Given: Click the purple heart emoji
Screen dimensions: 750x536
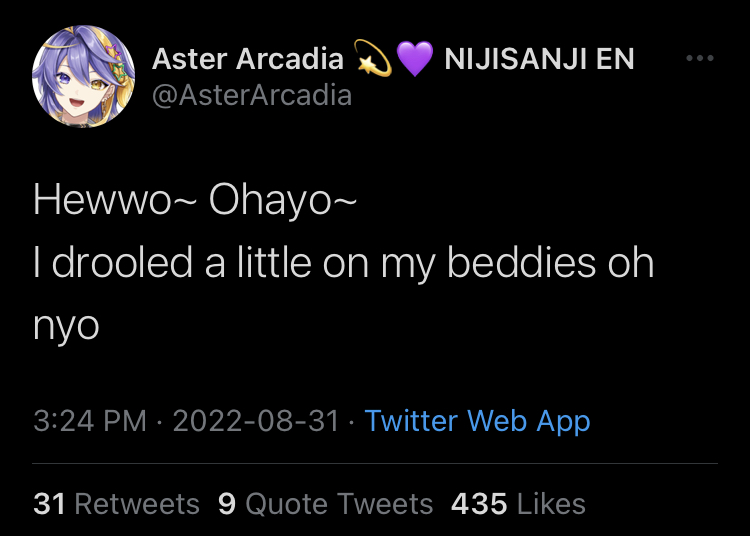Looking at the screenshot, I should [x=414, y=60].
